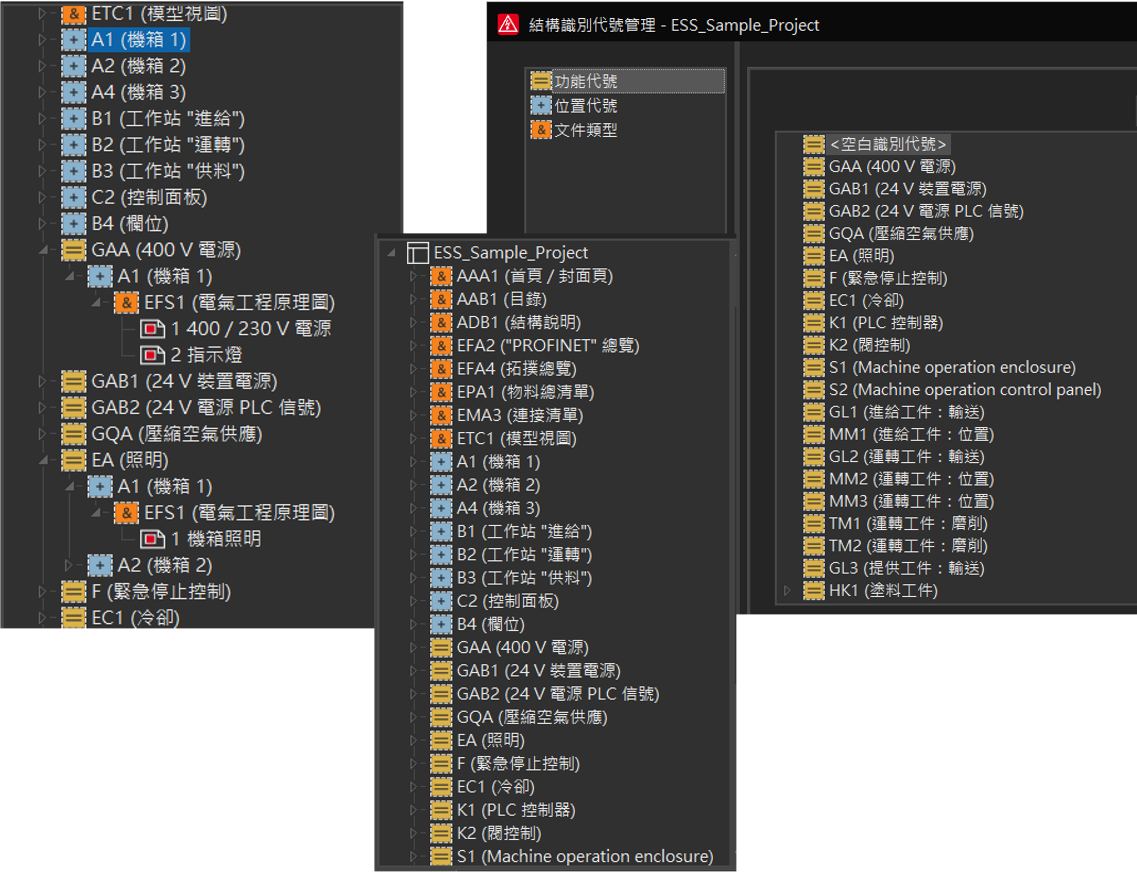Screen dimensions: 1137x872
Task: Click the yellow icon beside 功能代號
Action: click(x=540, y=81)
